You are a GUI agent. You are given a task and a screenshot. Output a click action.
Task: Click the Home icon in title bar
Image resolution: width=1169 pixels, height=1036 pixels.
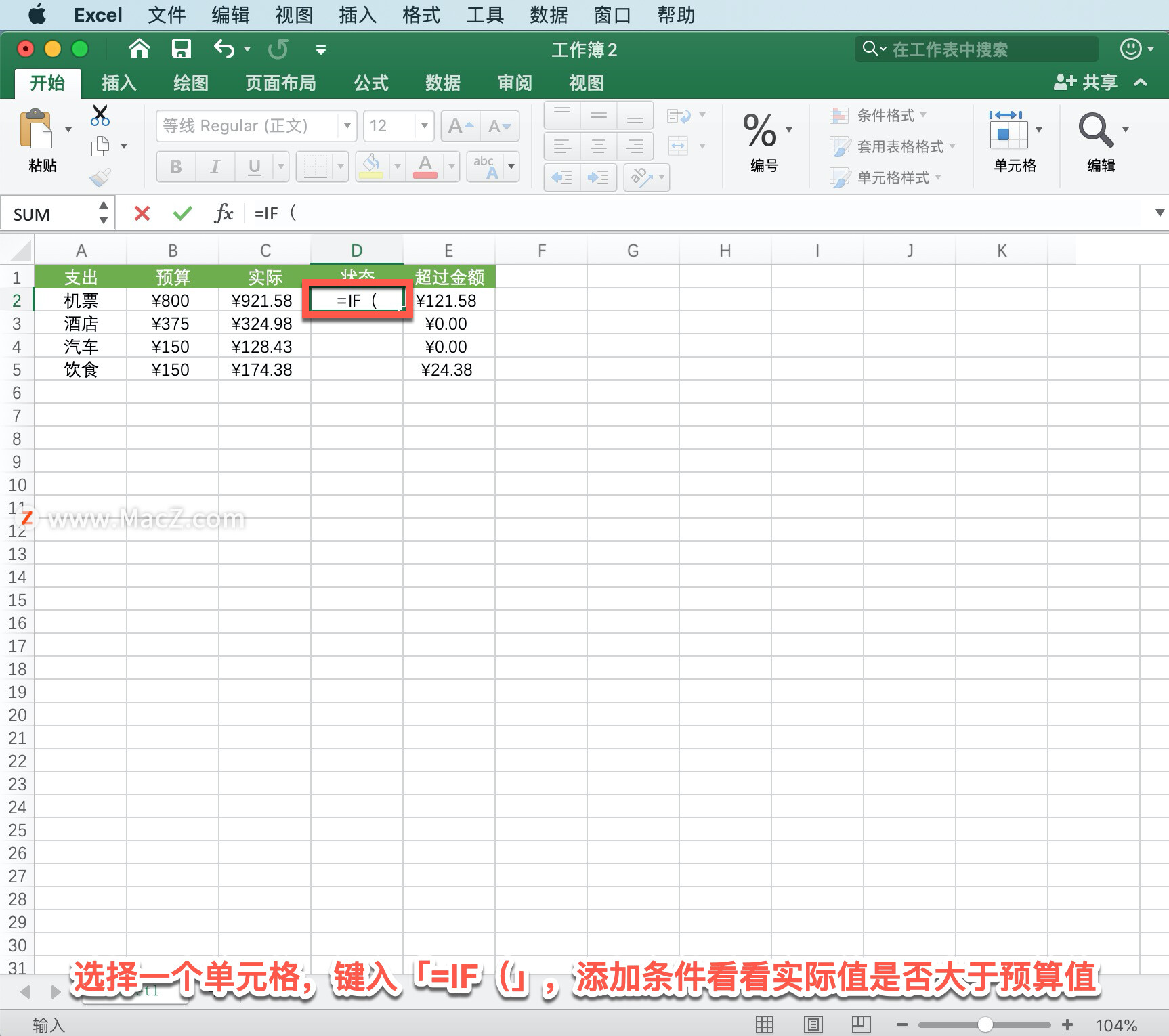[x=139, y=49]
